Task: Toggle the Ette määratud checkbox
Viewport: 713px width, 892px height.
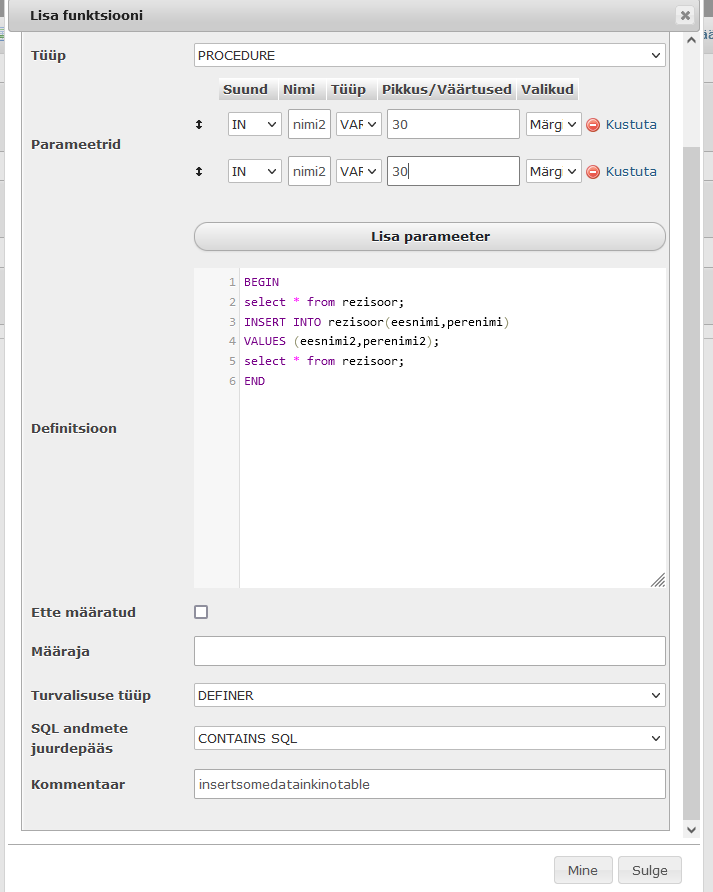Action: [x=201, y=612]
